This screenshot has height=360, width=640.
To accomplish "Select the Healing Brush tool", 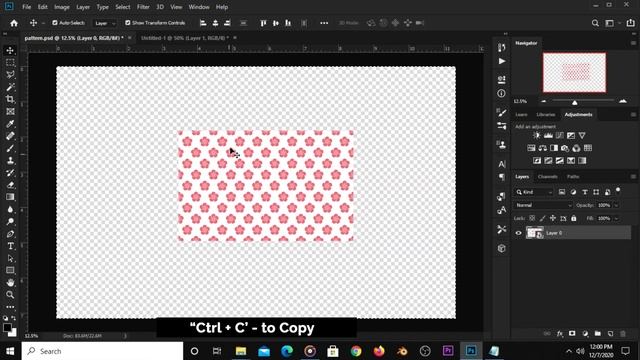I will coord(10,136).
